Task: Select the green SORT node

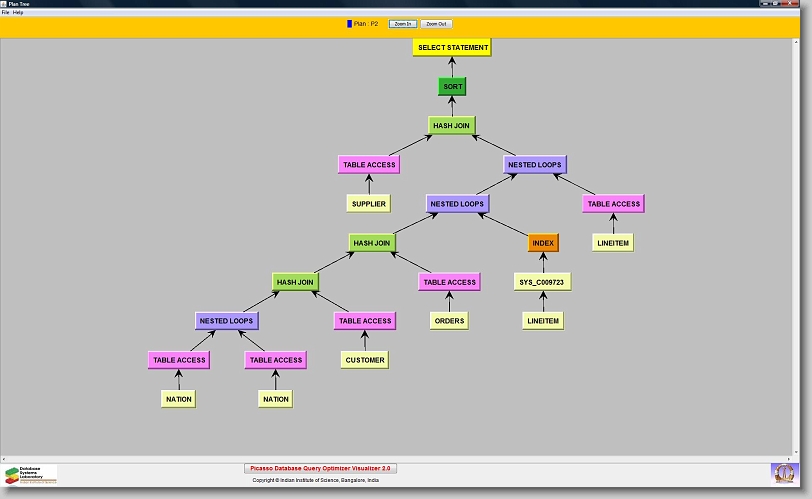Action: pyautogui.click(x=452, y=87)
